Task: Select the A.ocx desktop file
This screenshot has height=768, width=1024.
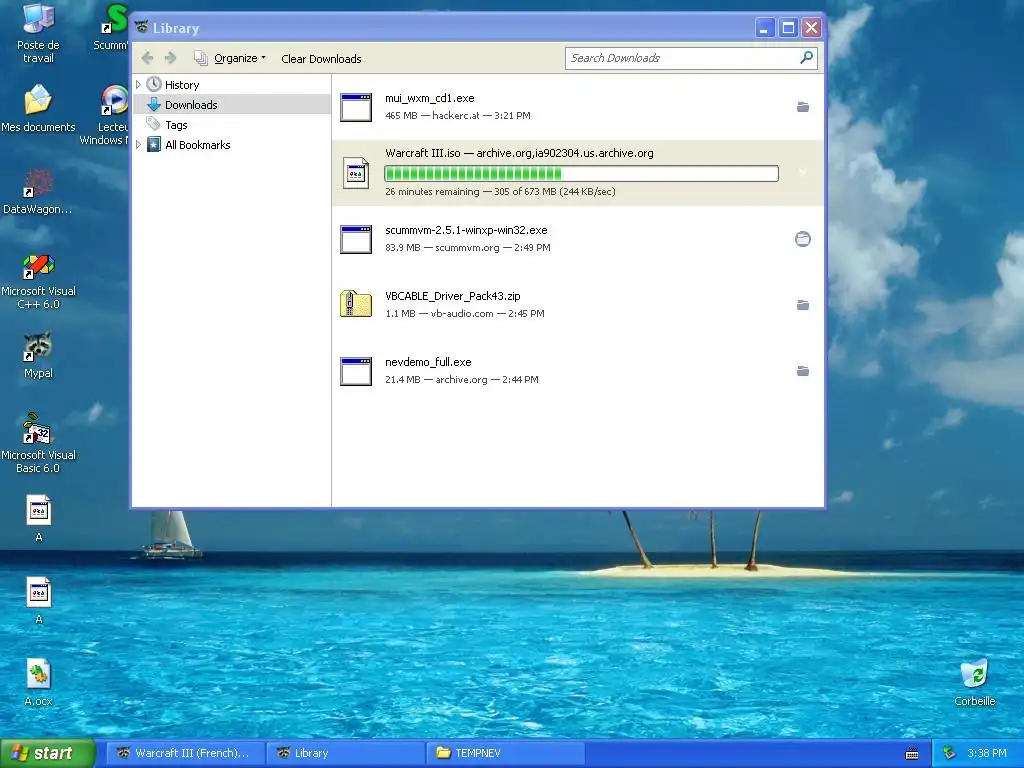Action: [38, 682]
